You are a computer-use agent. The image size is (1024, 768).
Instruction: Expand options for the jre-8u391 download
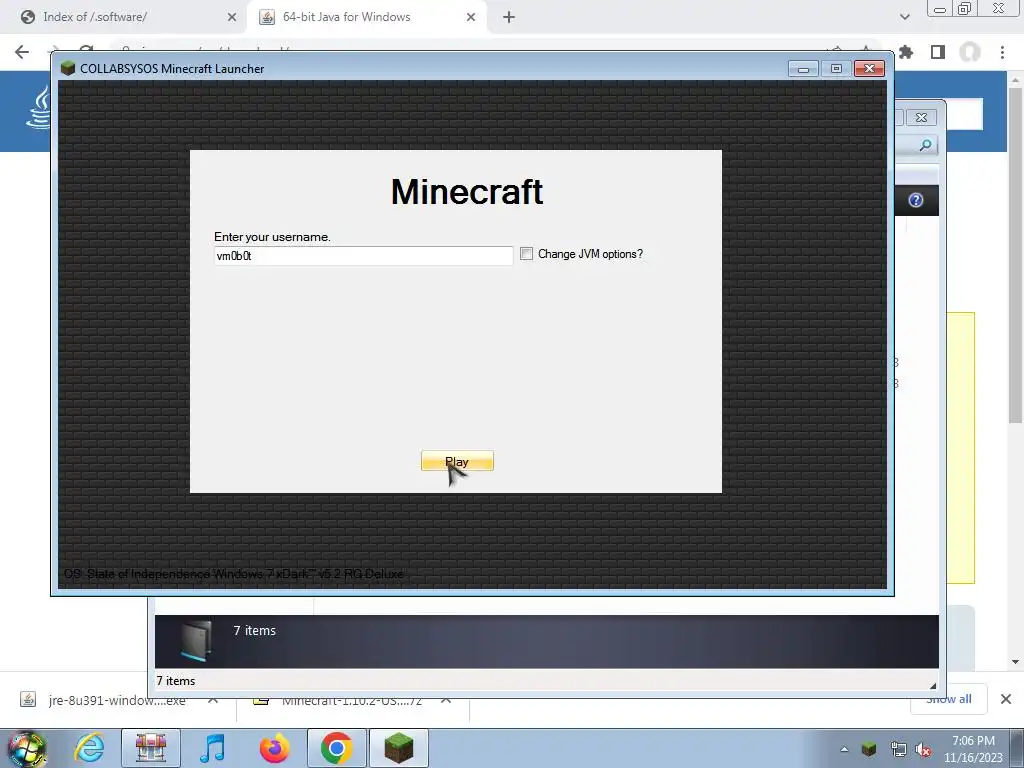(213, 700)
